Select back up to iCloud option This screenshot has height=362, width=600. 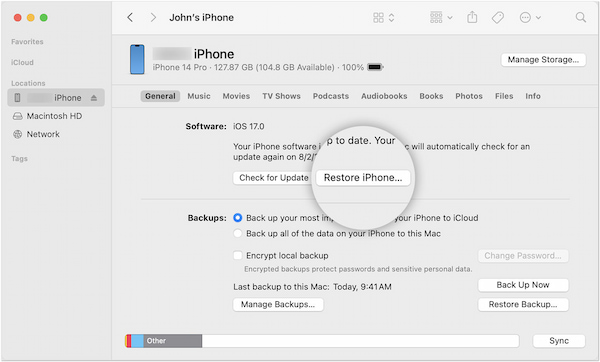coord(238,218)
